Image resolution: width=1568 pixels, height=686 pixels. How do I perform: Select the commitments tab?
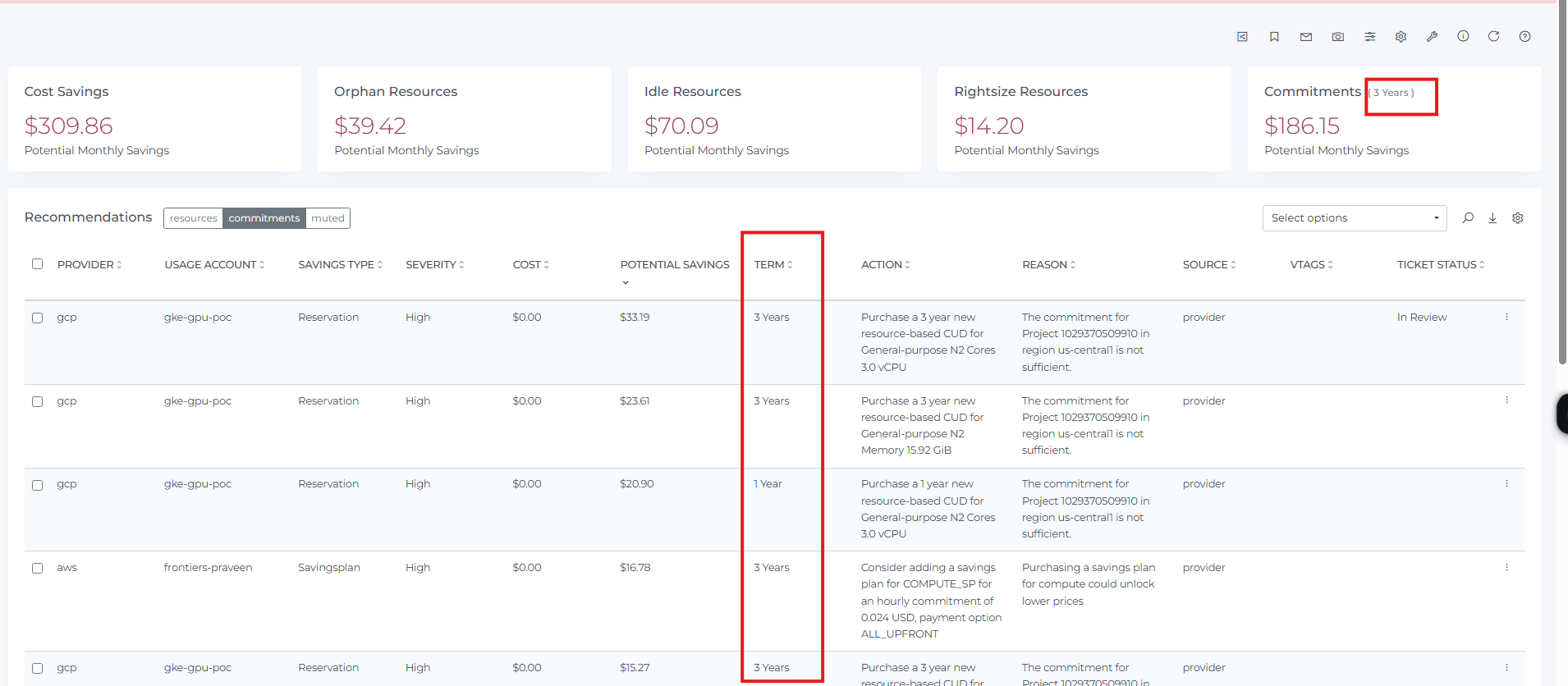(264, 218)
